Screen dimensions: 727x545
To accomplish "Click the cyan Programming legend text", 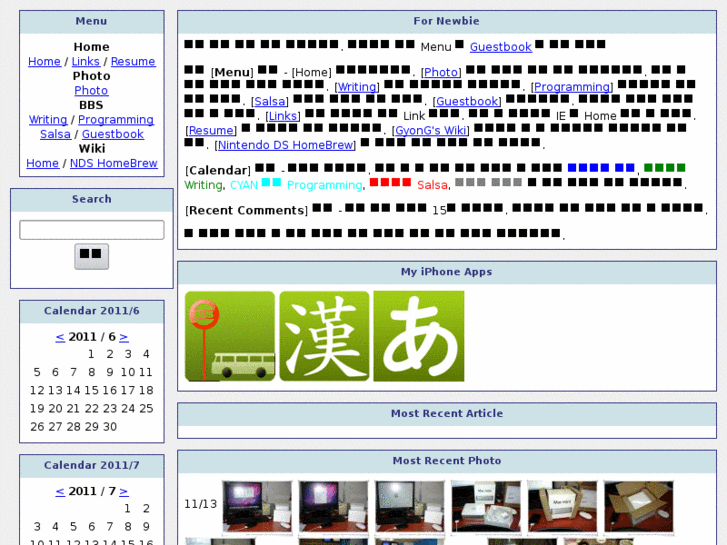I will click(x=325, y=185).
